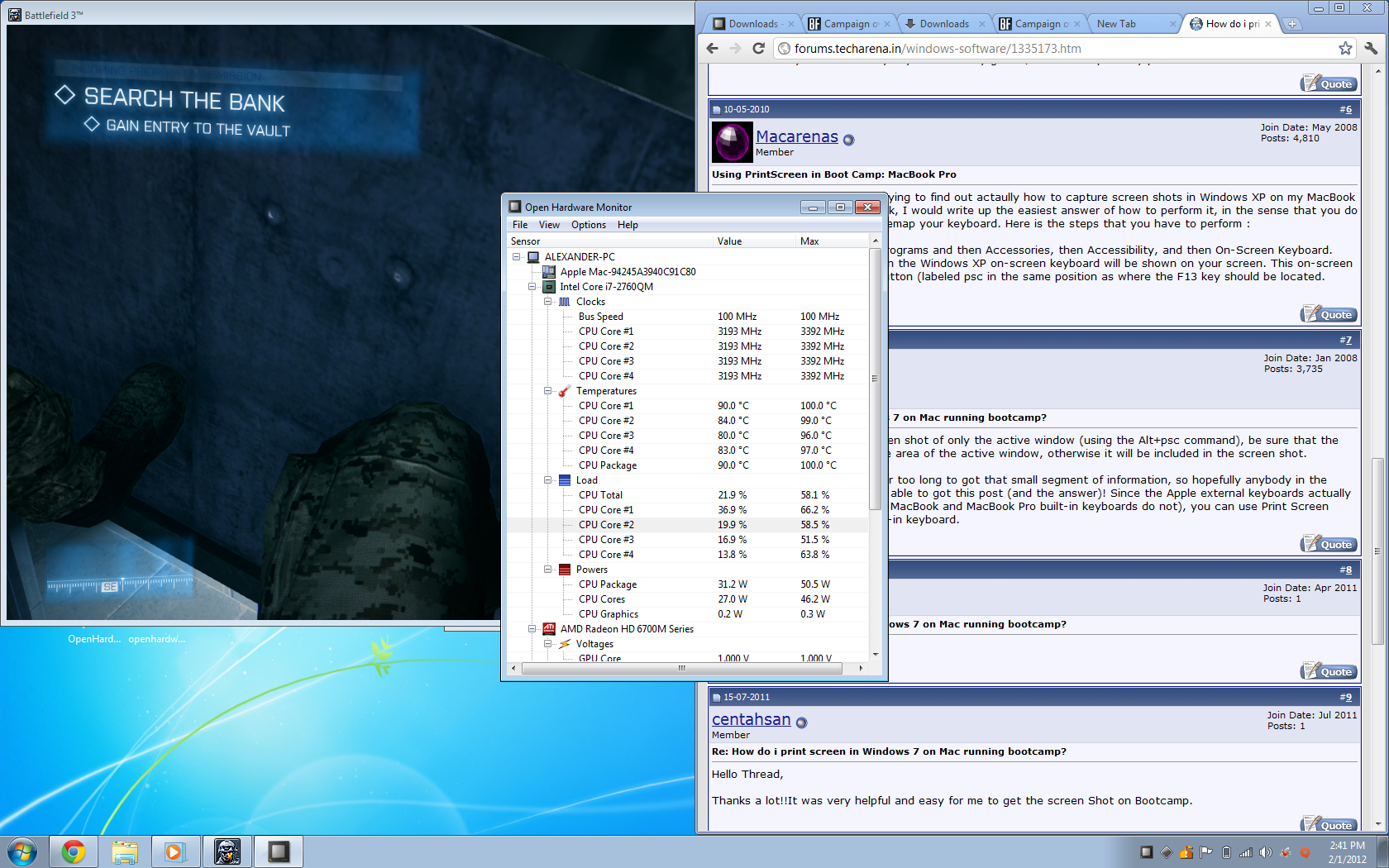Screen dimensions: 1389x868
Task: Launch Windows Media Player from the taskbar
Action: [x=175, y=851]
